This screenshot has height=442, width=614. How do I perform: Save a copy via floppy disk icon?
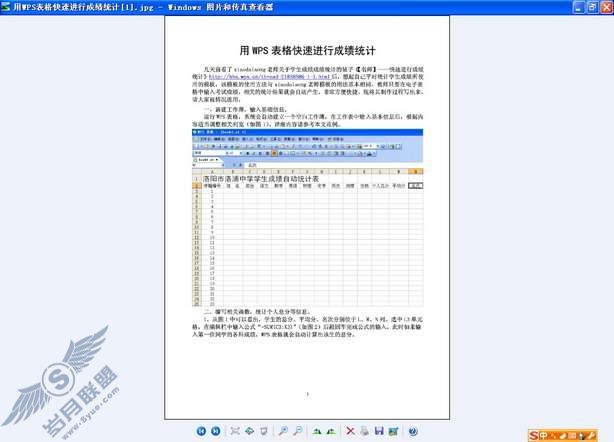pos(379,431)
